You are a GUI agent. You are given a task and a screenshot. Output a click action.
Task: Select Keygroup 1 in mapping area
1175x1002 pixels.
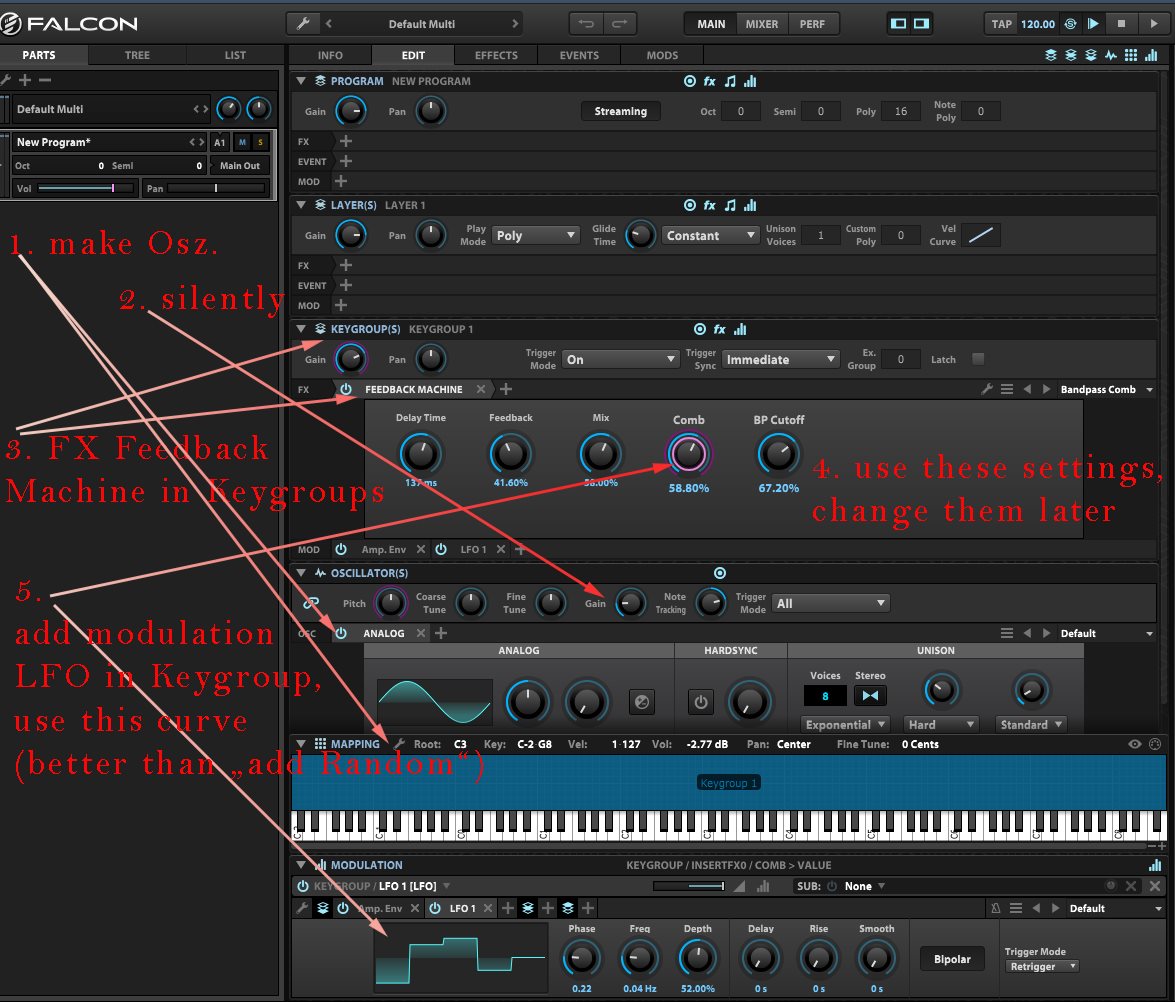(x=728, y=782)
